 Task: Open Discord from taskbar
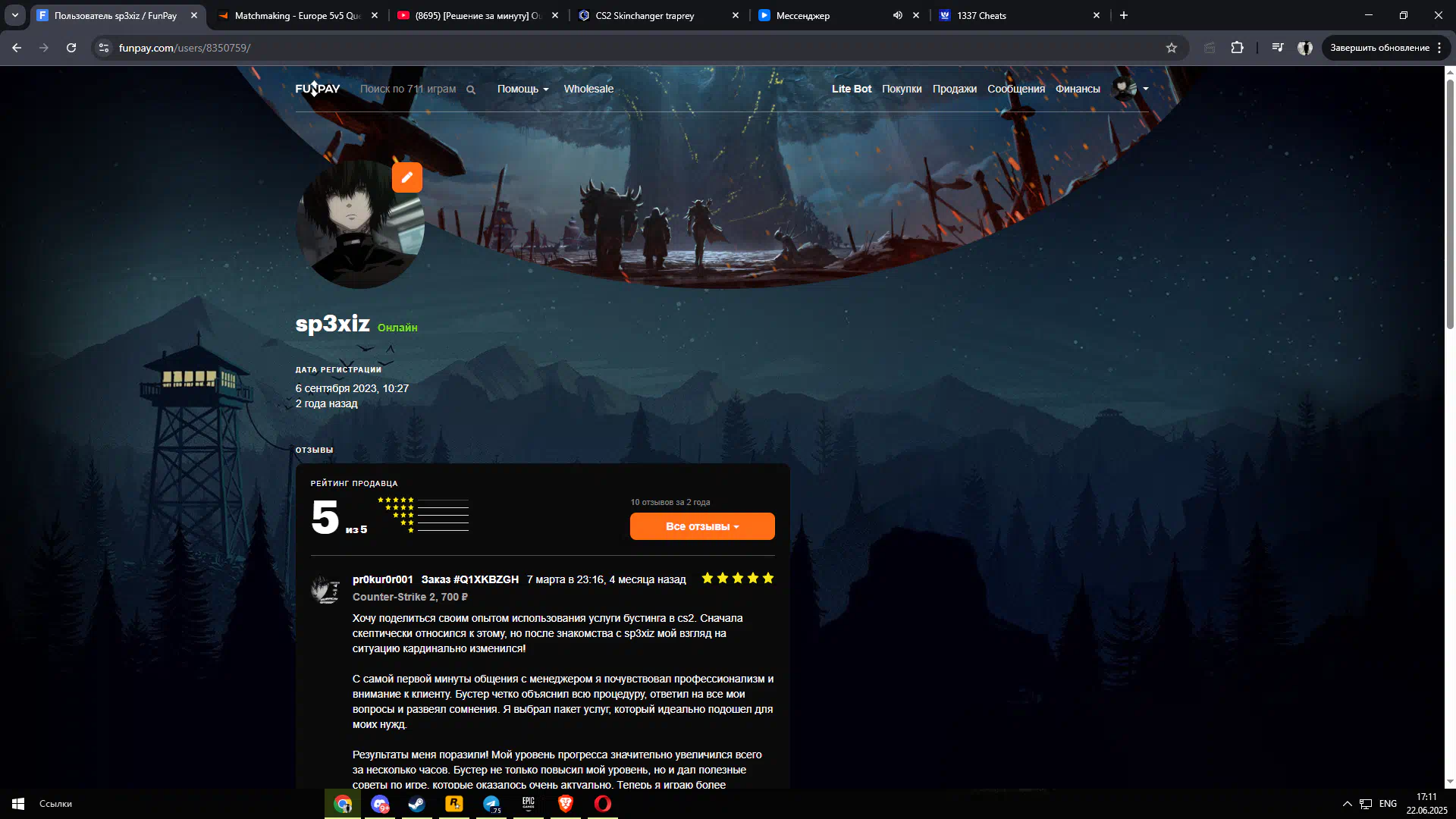click(x=380, y=804)
